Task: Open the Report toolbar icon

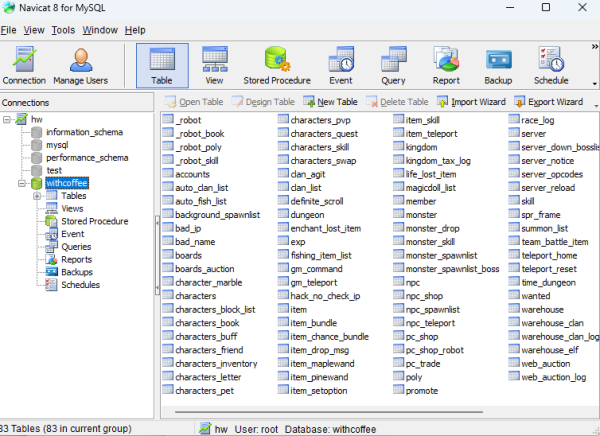Action: point(446,65)
